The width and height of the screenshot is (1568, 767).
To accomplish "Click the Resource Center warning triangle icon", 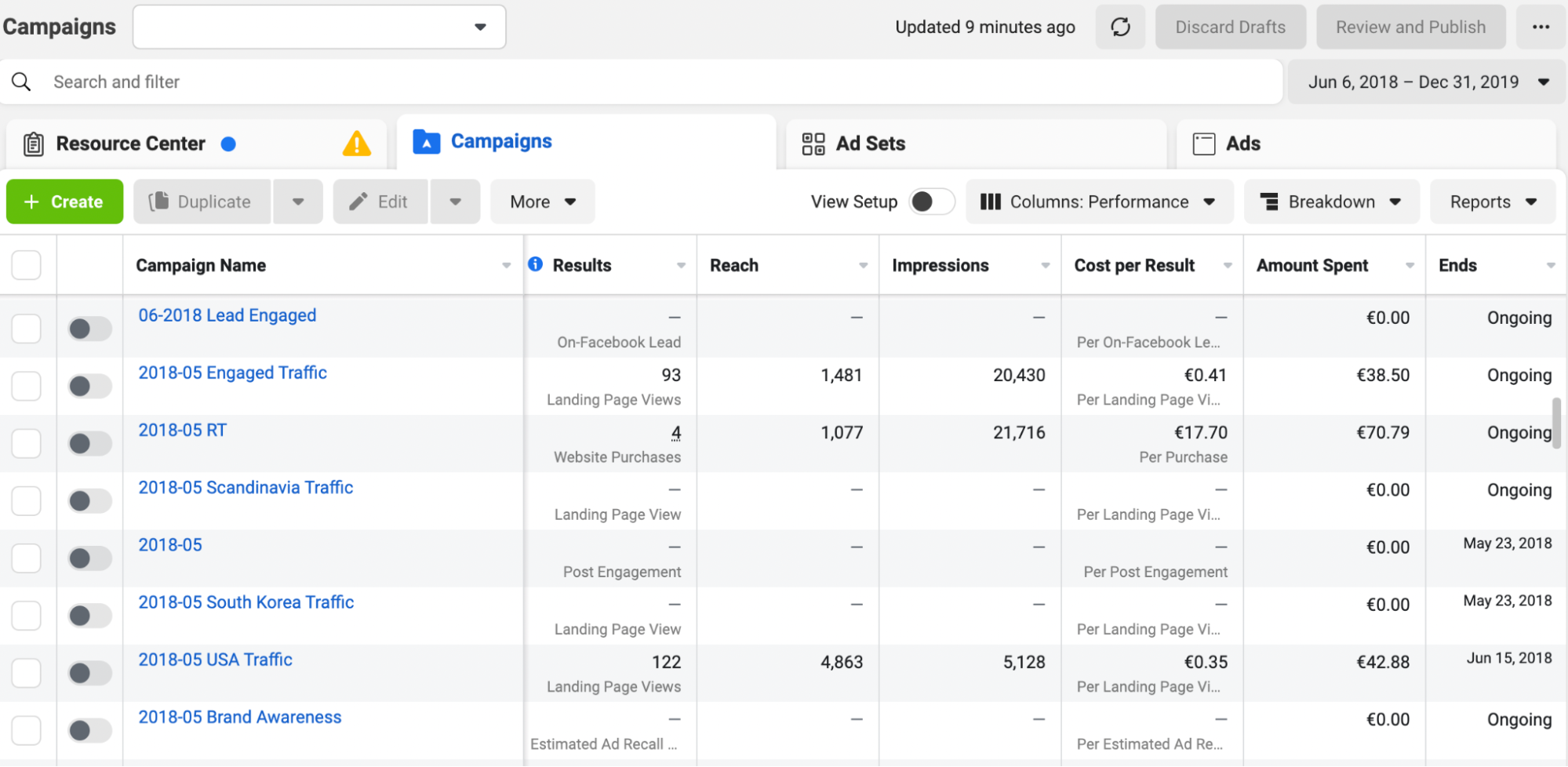I will [357, 144].
